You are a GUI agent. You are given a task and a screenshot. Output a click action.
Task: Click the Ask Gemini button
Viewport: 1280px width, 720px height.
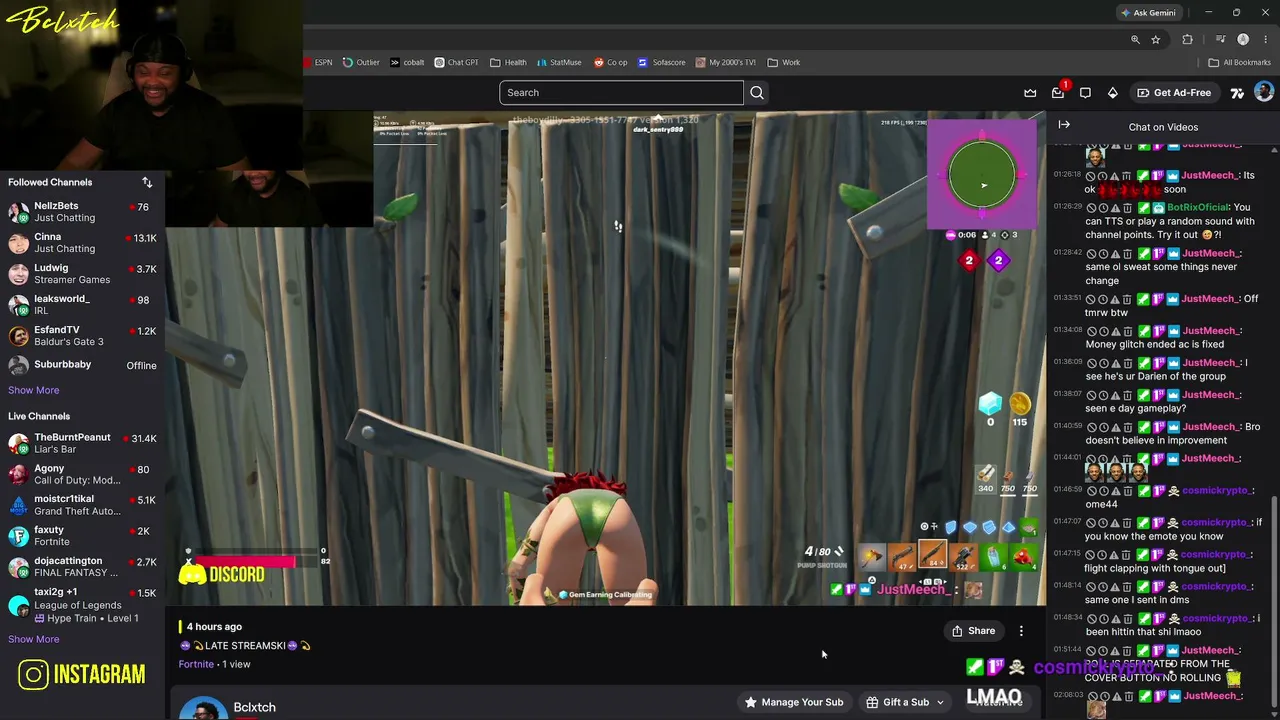[1148, 13]
